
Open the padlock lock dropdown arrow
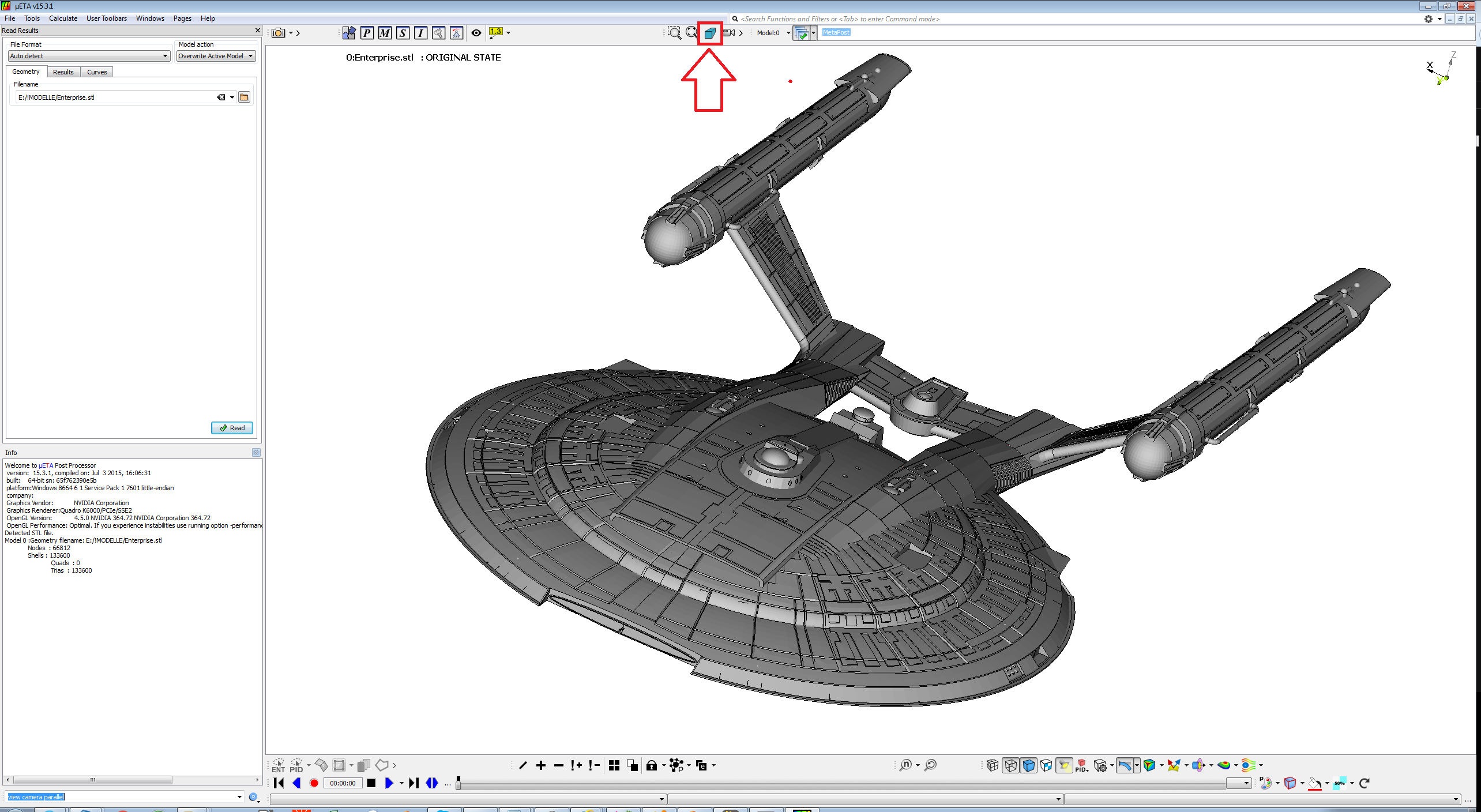tap(664, 765)
